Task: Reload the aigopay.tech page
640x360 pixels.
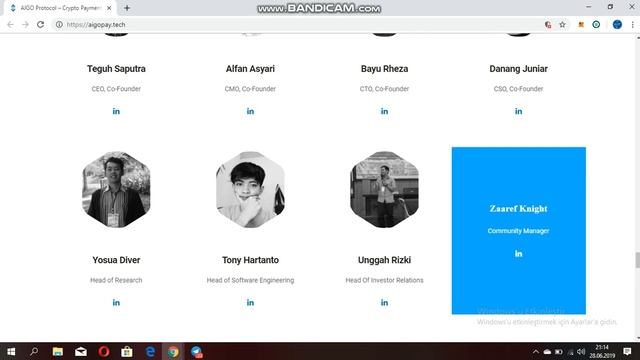Action: click(40, 24)
